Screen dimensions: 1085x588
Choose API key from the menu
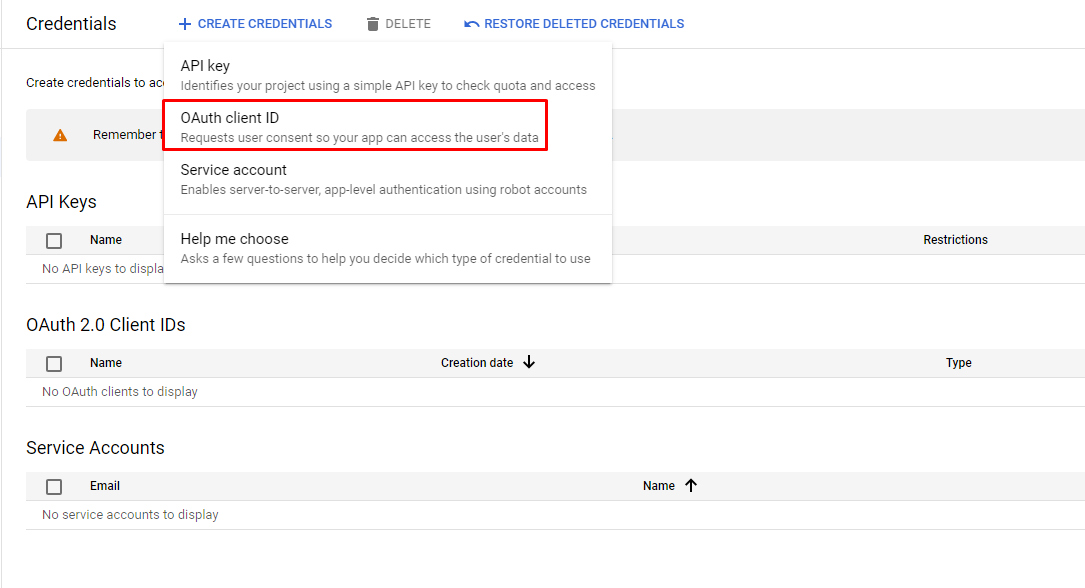tap(388, 75)
